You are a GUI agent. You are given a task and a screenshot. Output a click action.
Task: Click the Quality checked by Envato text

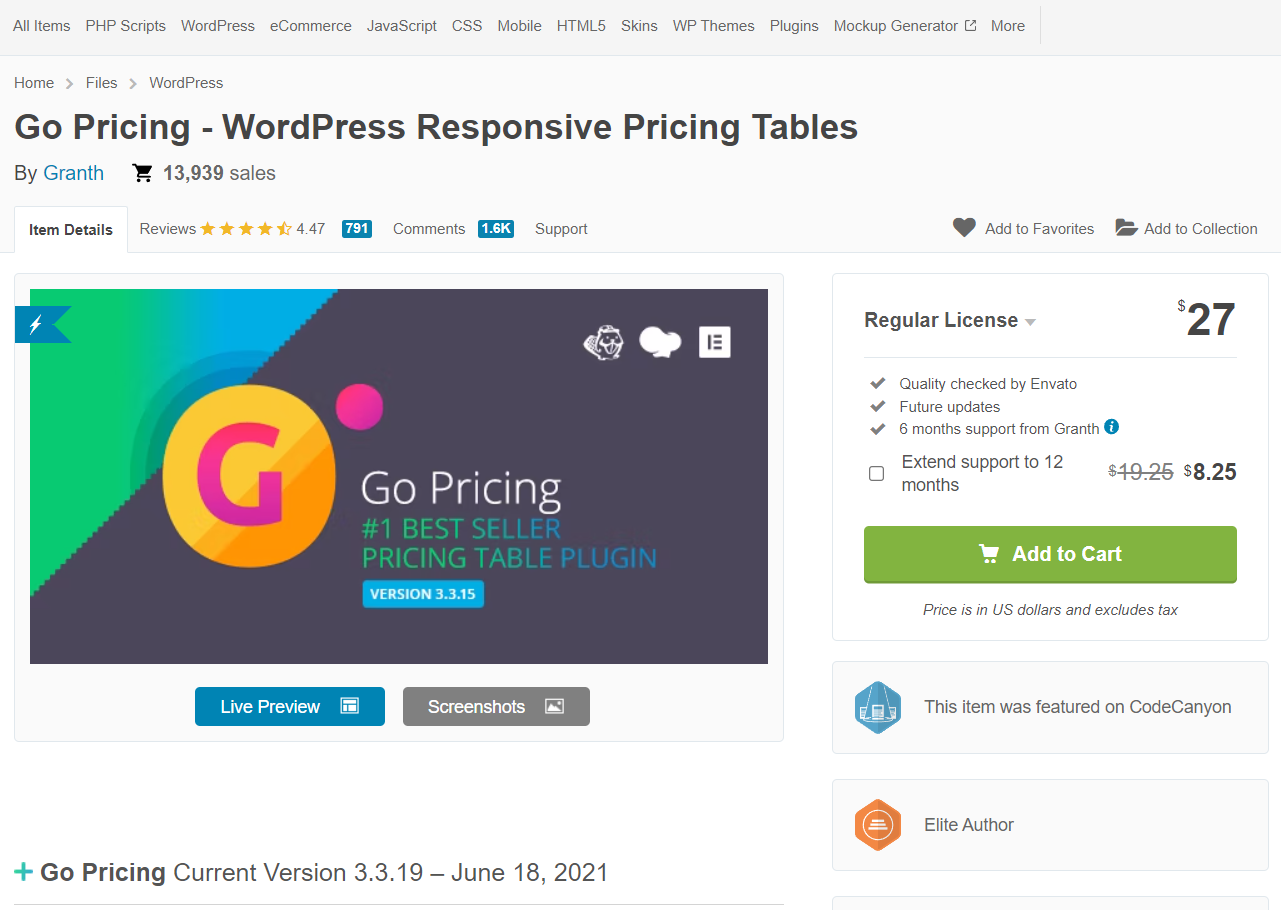[x=988, y=383]
